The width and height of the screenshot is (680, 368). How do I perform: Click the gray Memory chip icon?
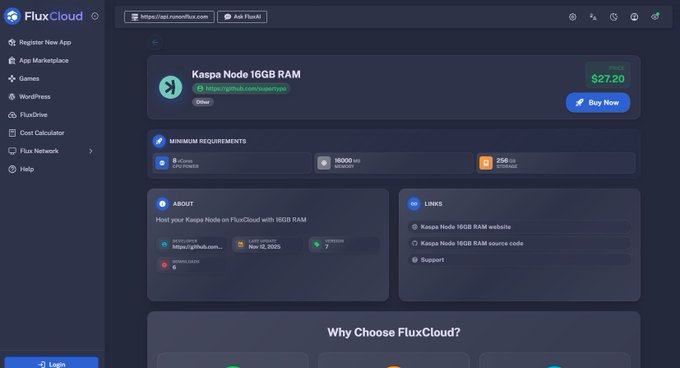click(x=324, y=163)
